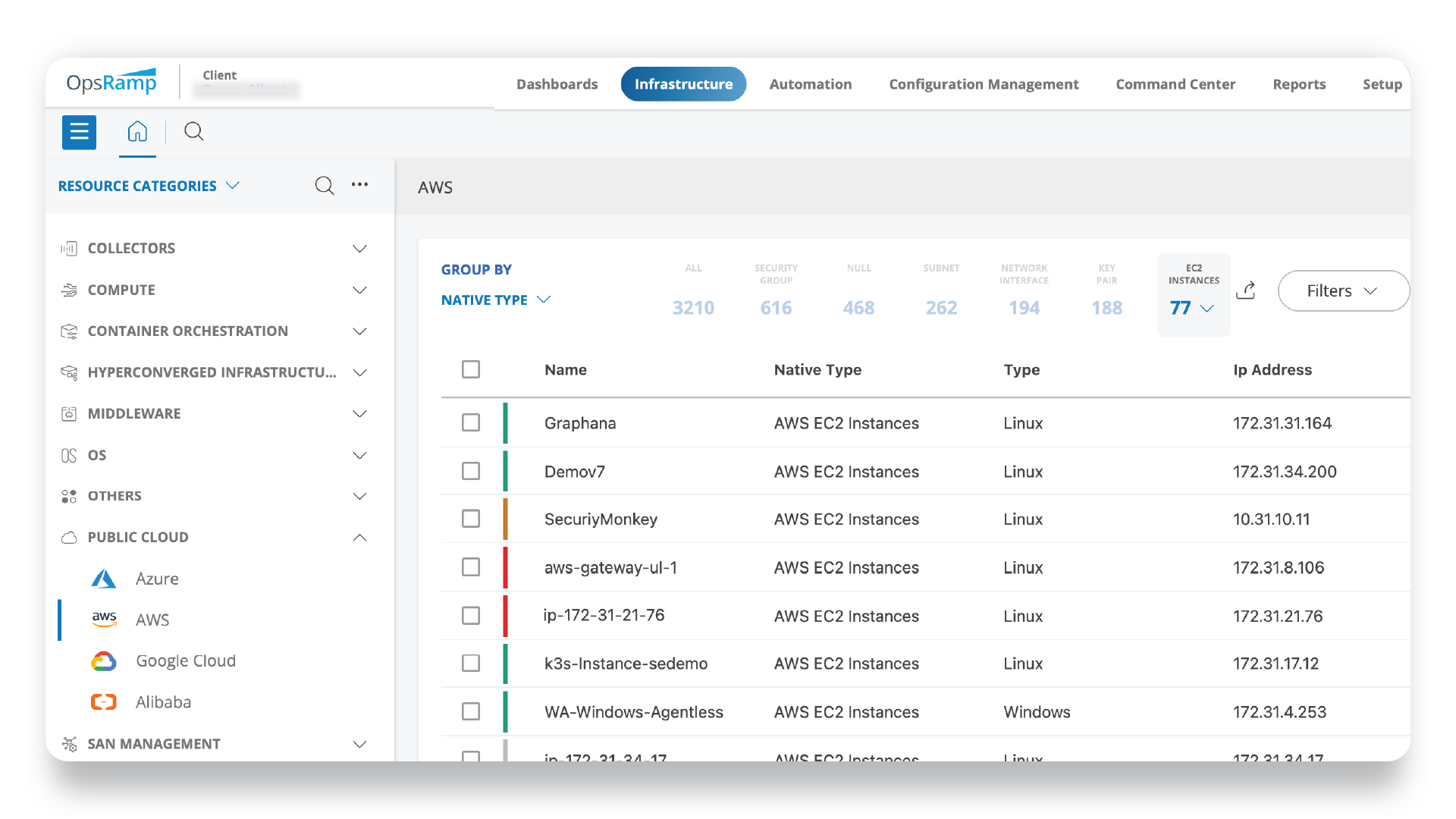Click the Container Orchestration icon
Screen dimensions: 1456x819
point(69,331)
